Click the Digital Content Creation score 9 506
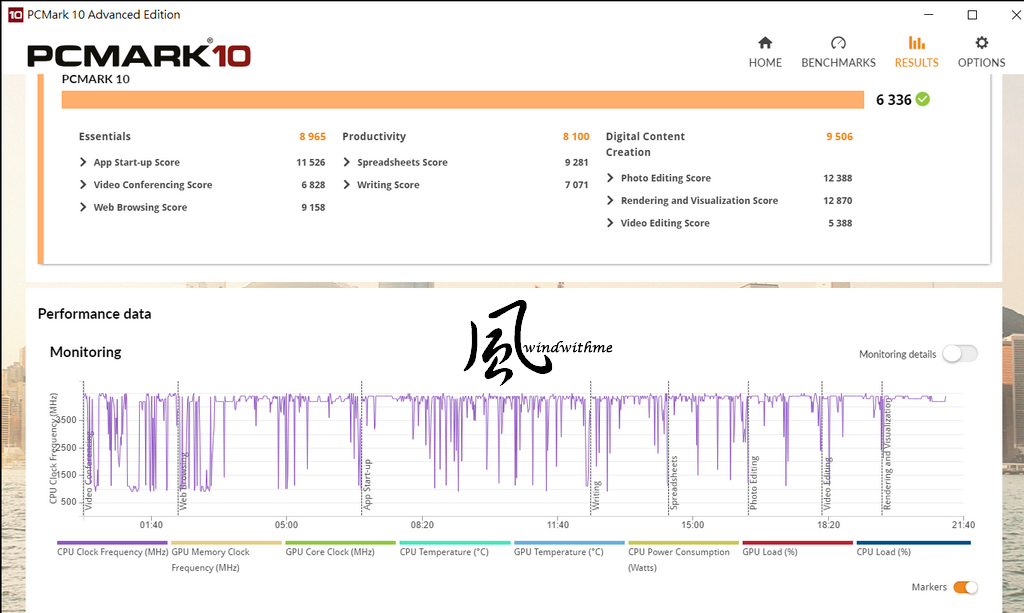The width and height of the screenshot is (1024, 613). coord(839,136)
